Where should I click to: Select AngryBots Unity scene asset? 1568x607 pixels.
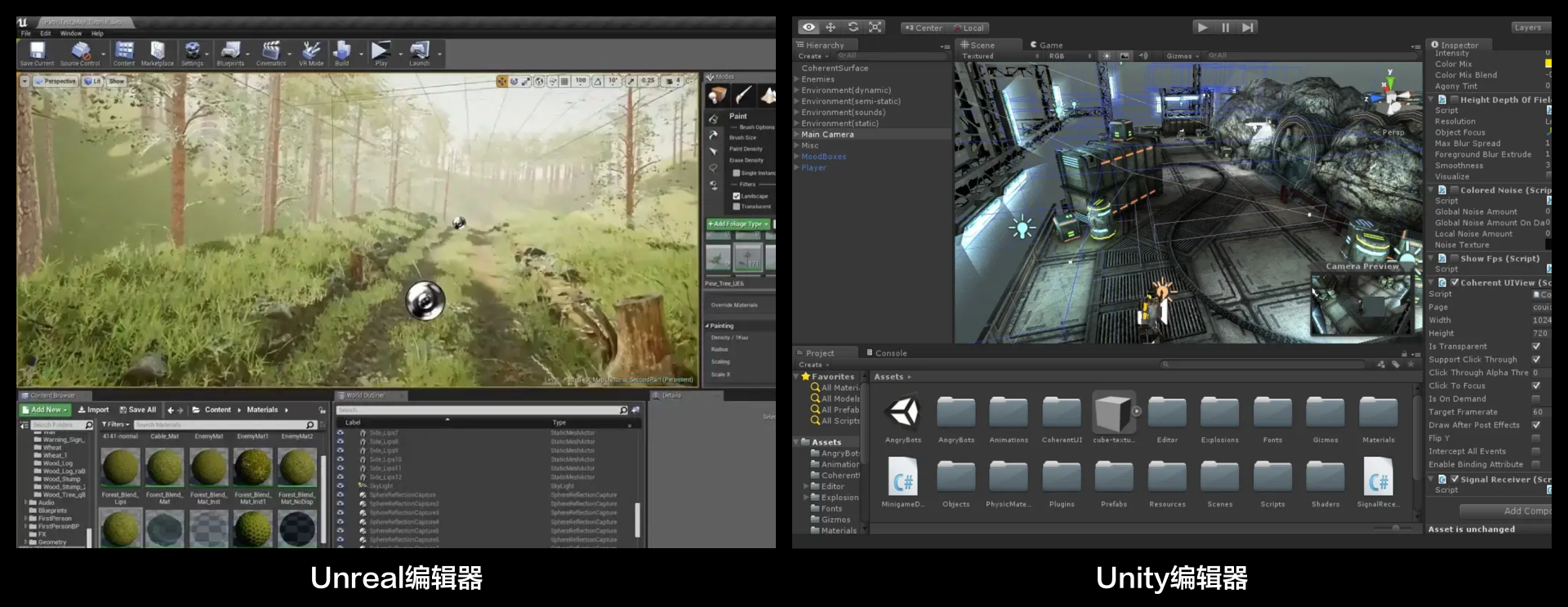(x=902, y=417)
